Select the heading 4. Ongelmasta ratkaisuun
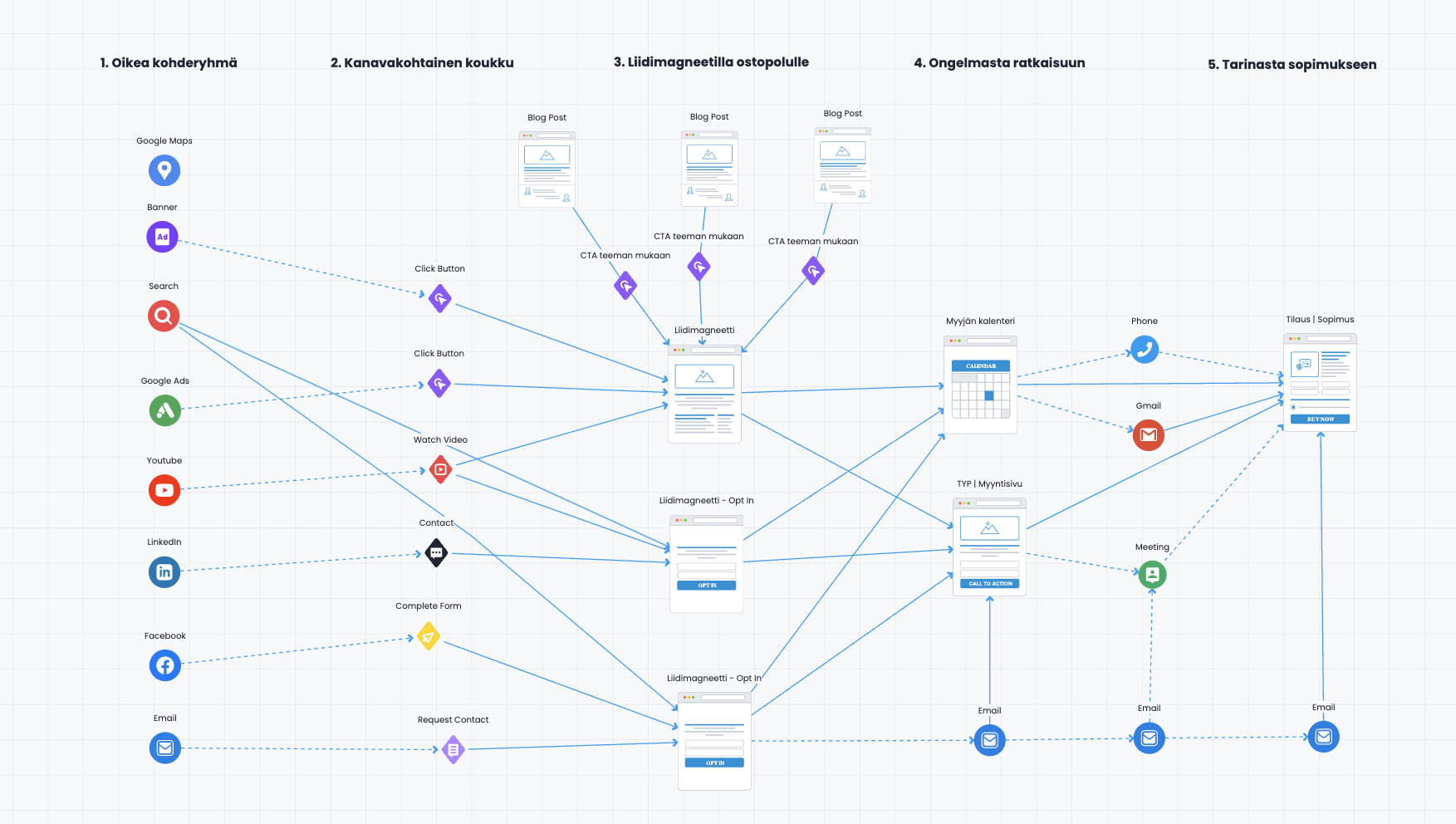This screenshot has width=1456, height=824. (999, 63)
